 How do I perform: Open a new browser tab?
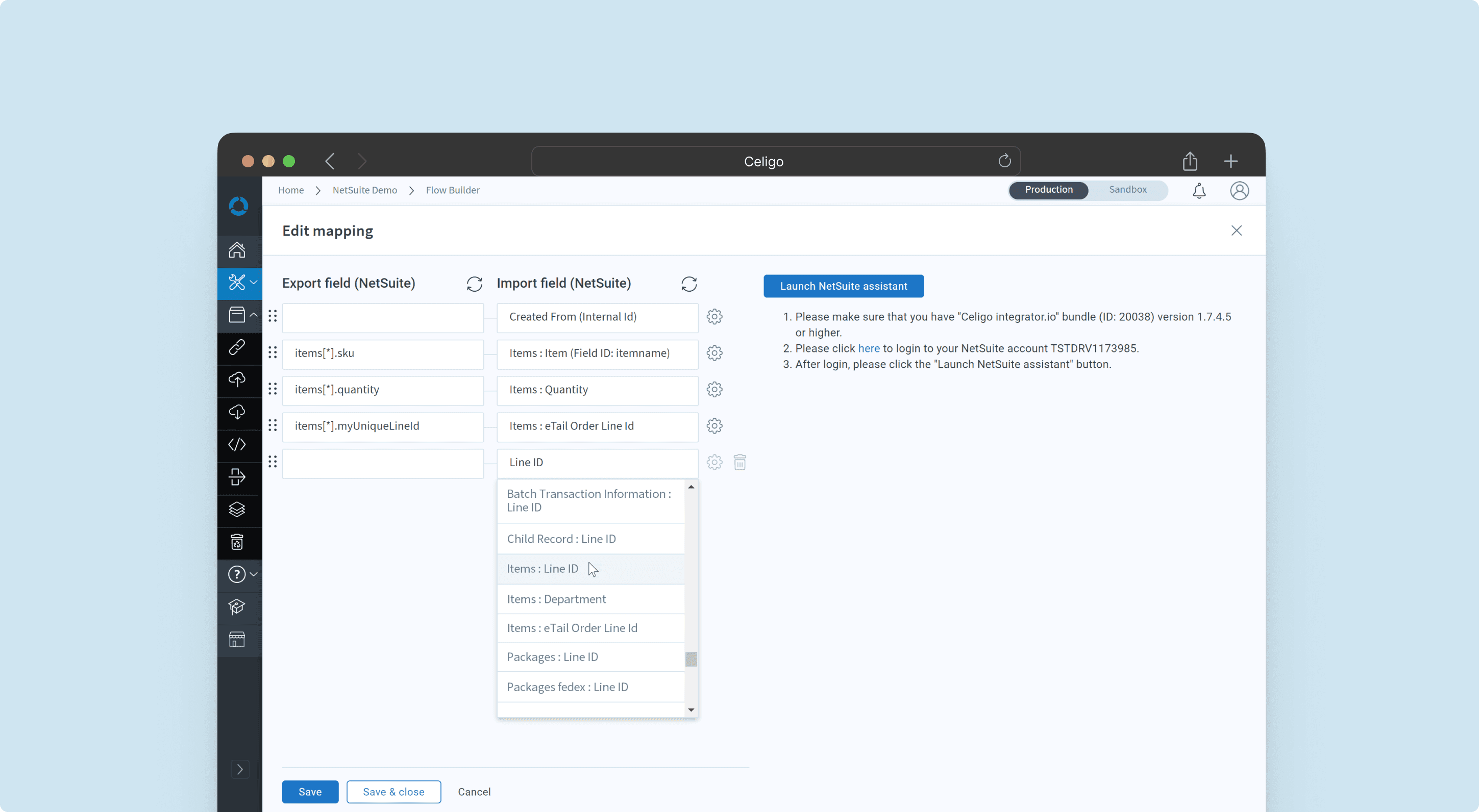pyautogui.click(x=1230, y=161)
